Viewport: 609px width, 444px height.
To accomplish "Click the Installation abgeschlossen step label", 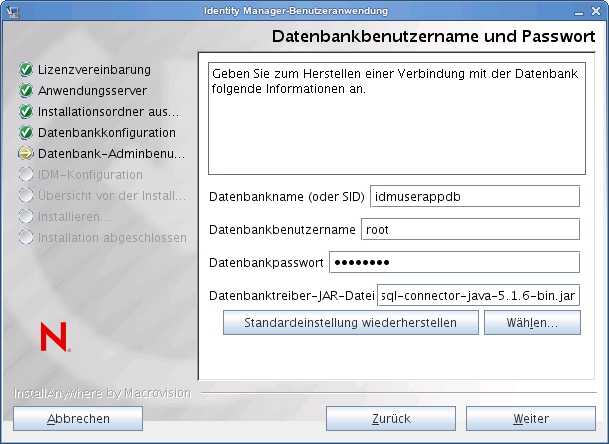I will [112, 238].
